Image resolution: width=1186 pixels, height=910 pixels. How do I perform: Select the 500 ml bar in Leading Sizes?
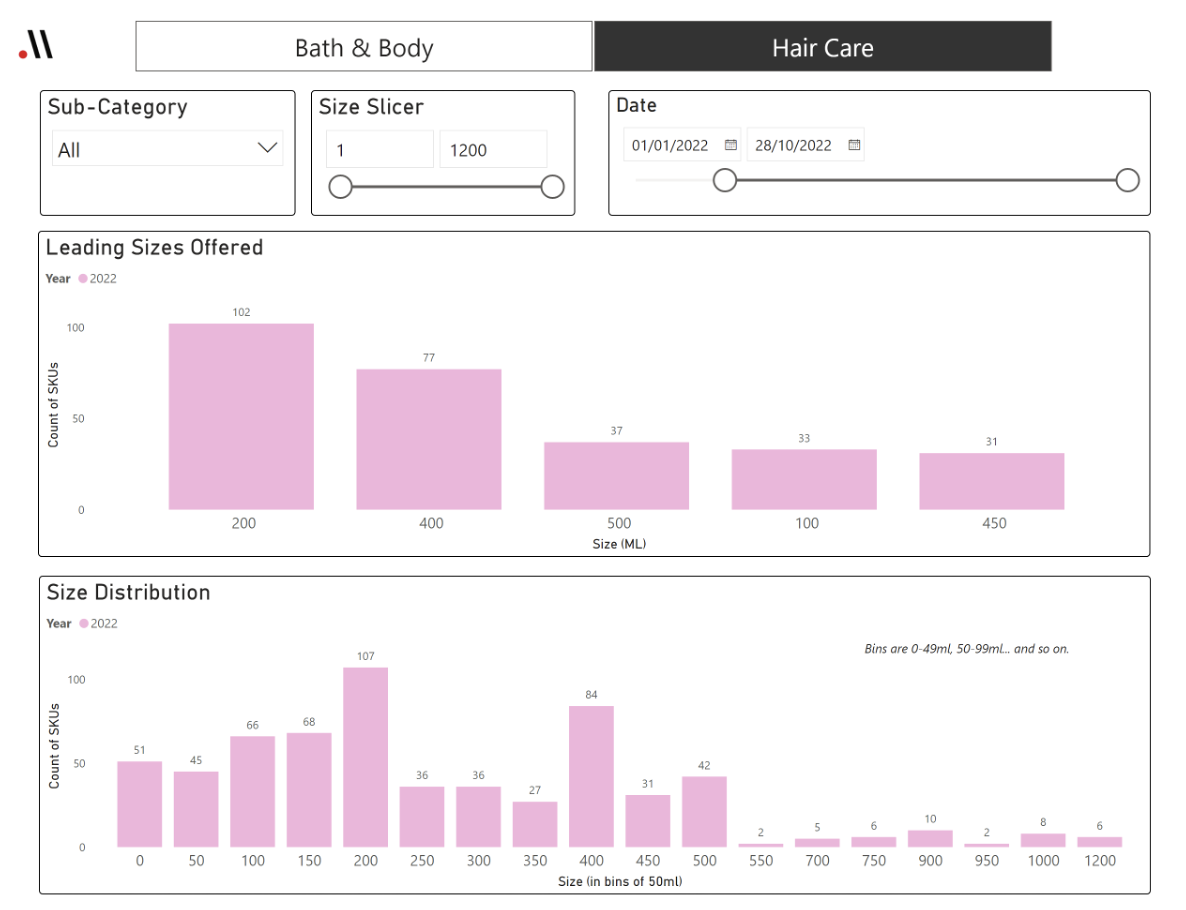click(616, 476)
